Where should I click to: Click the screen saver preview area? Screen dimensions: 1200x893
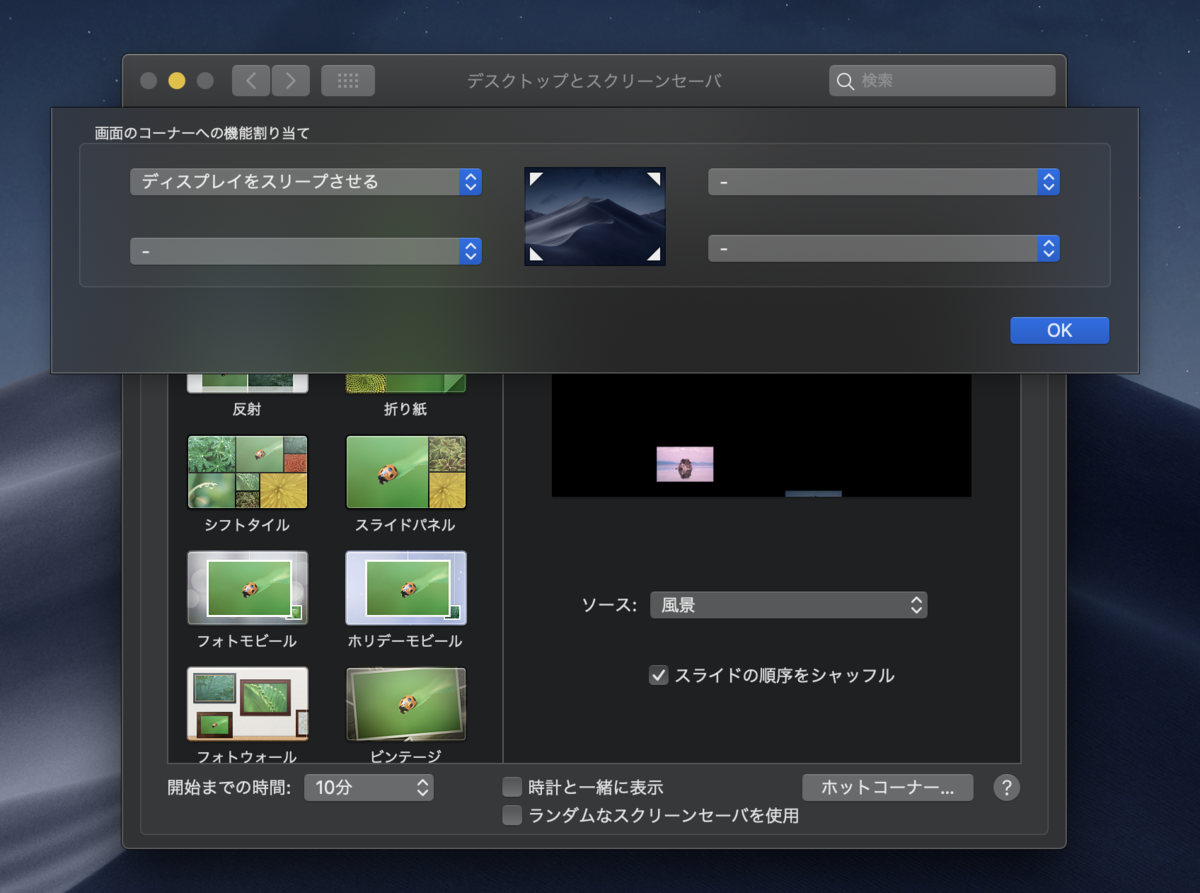click(761, 435)
